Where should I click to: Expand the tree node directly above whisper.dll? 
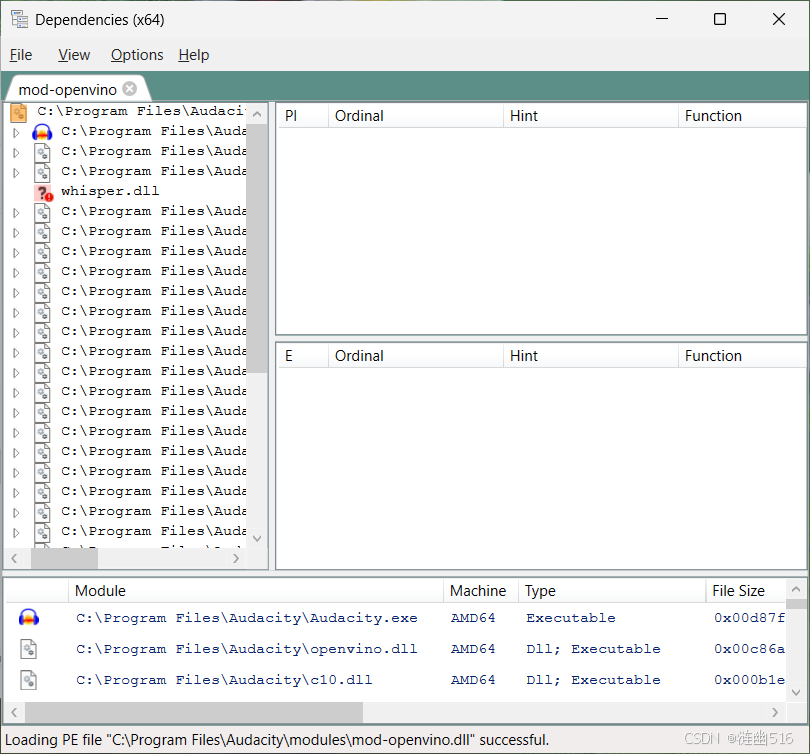click(x=16, y=172)
